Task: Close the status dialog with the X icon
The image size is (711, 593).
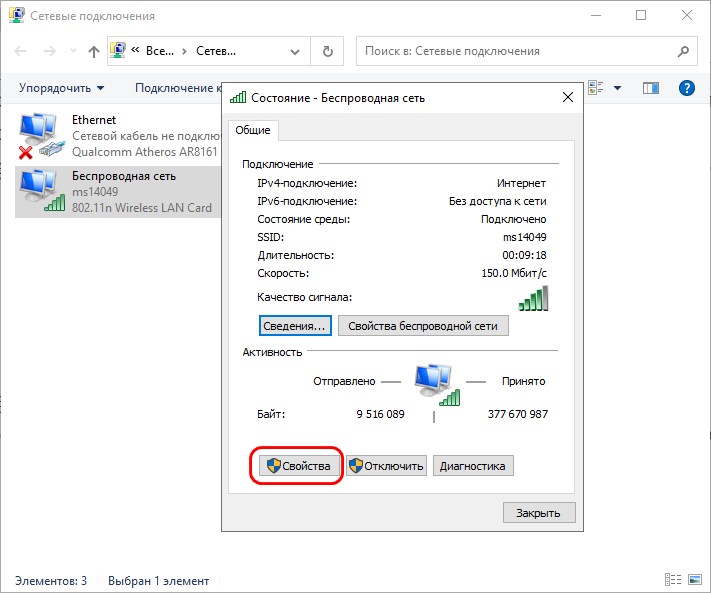Action: 568,97
